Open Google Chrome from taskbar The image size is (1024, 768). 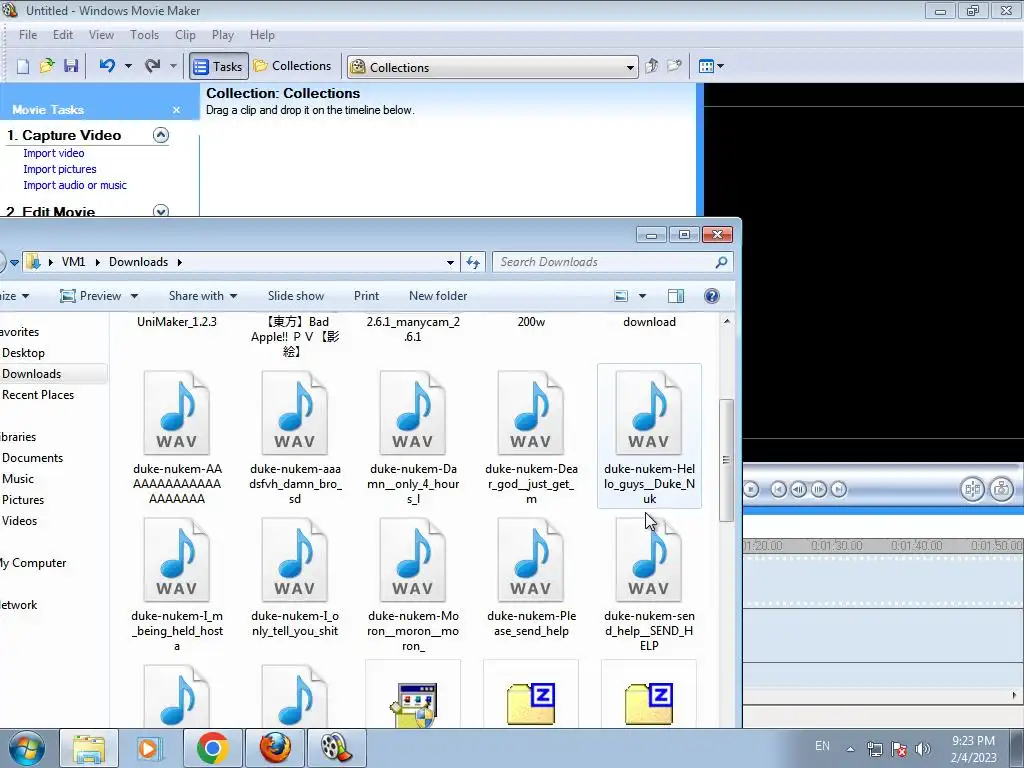pyautogui.click(x=212, y=748)
